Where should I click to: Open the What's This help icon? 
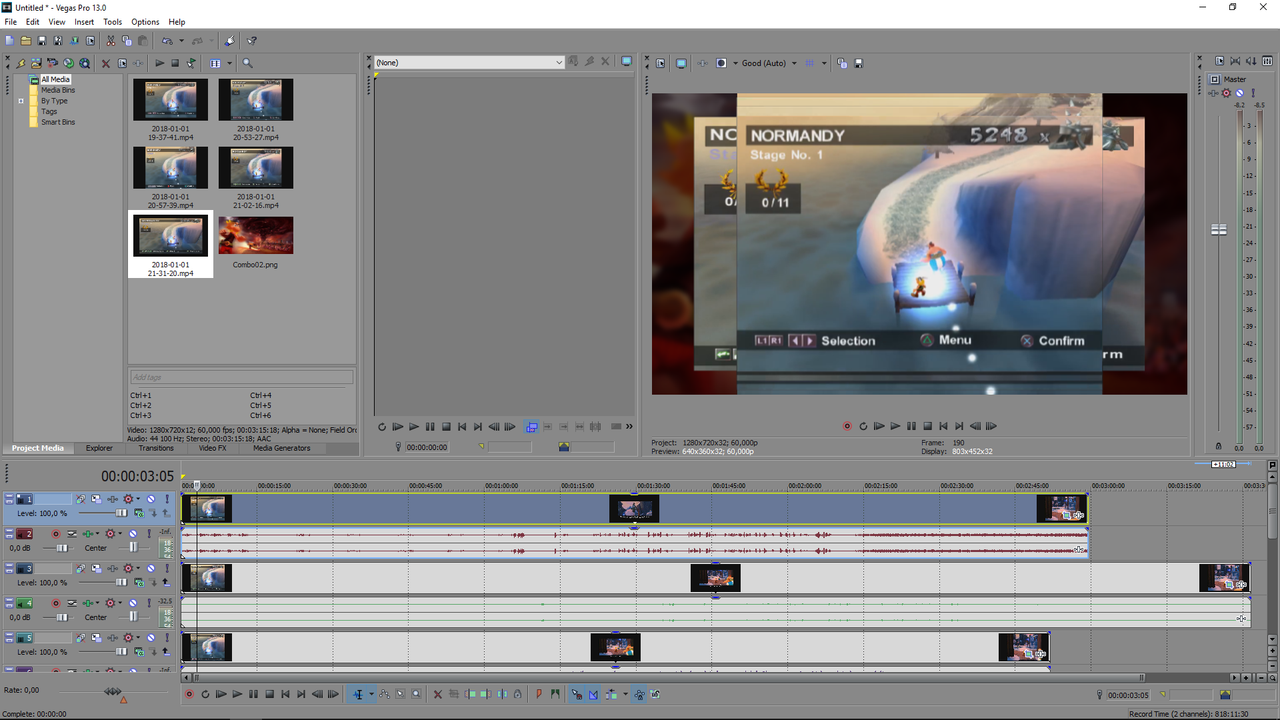(251, 41)
